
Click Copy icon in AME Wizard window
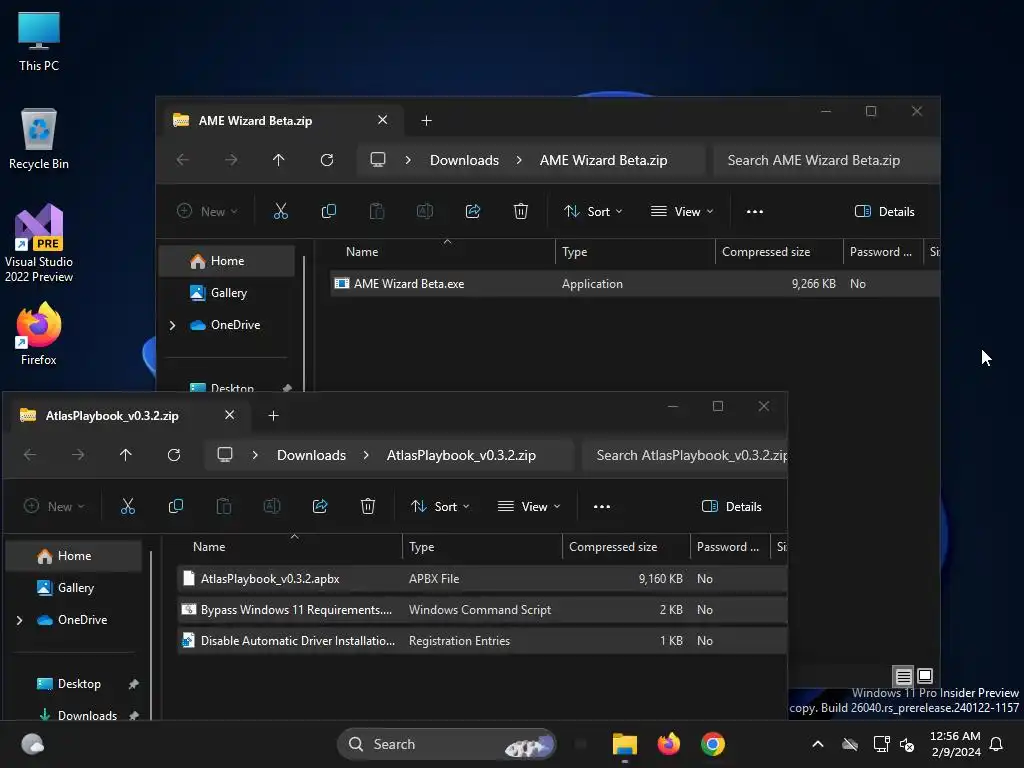[x=328, y=211]
